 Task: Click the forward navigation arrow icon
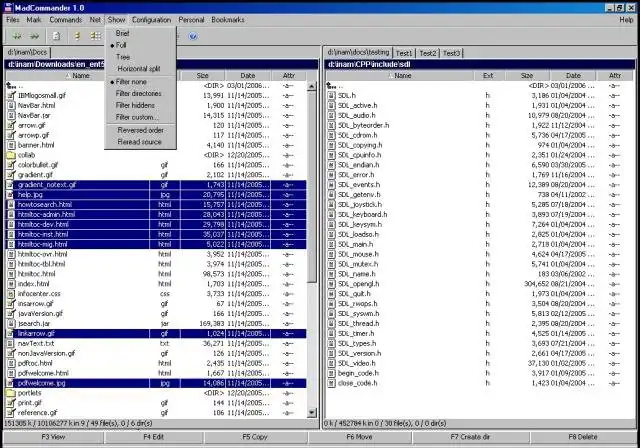point(32,34)
